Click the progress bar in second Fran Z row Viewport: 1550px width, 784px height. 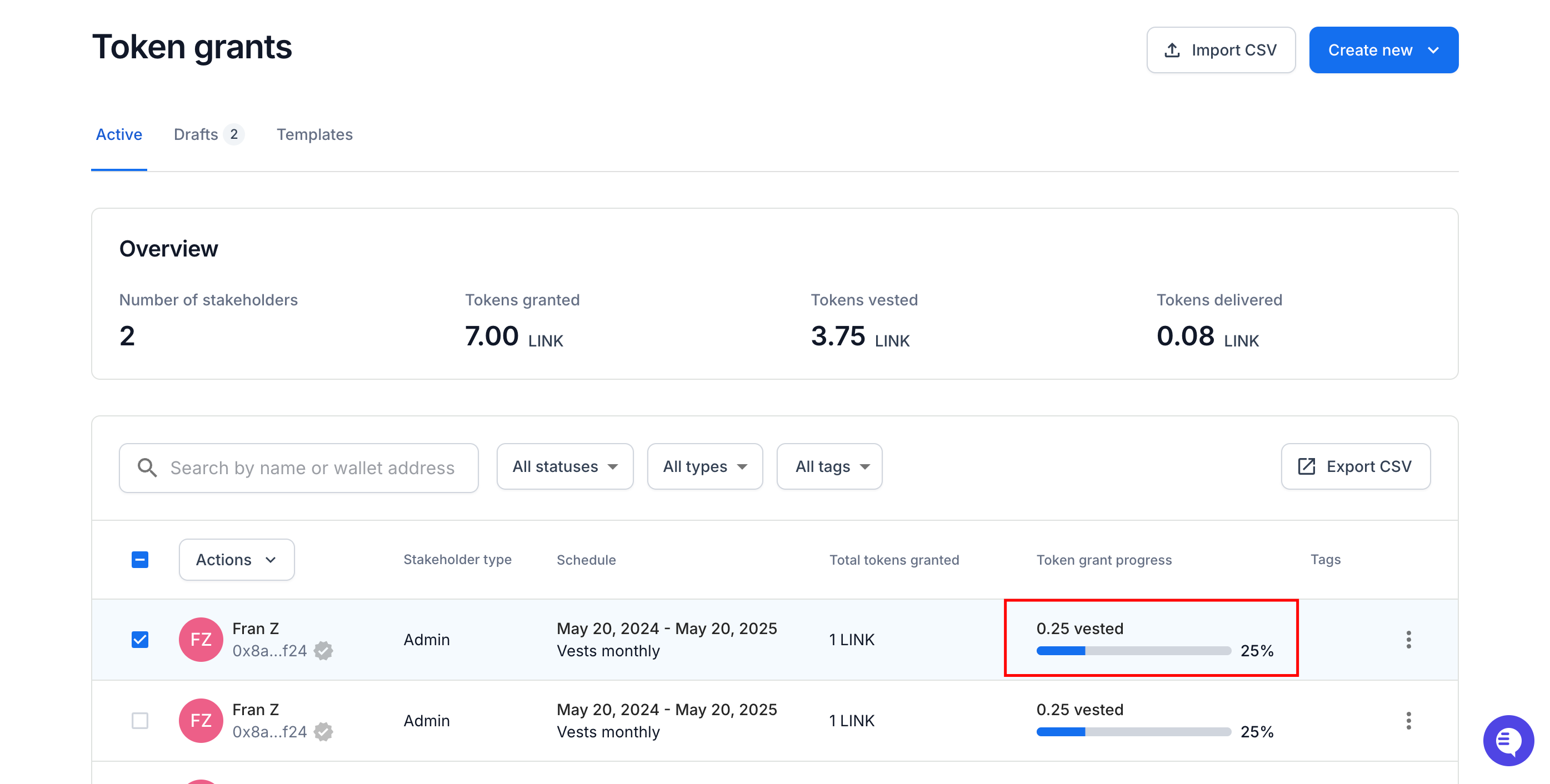(x=1134, y=732)
